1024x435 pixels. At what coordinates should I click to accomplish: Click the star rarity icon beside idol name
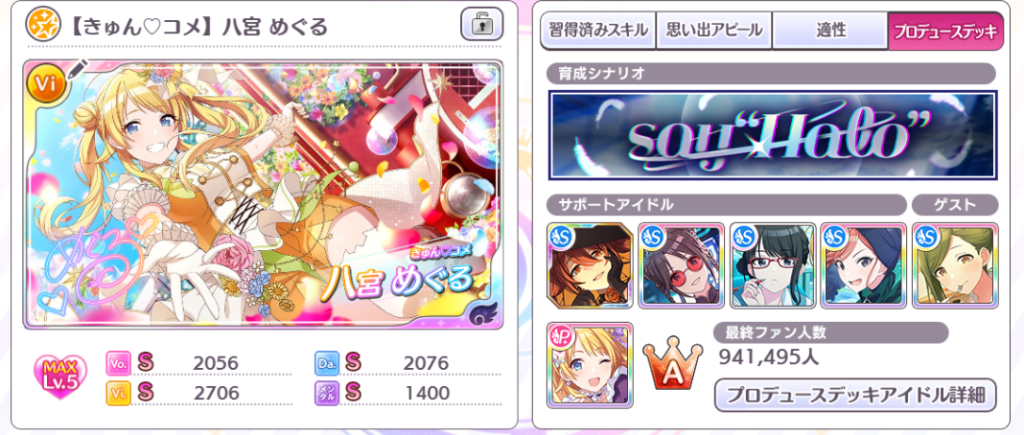42,25
